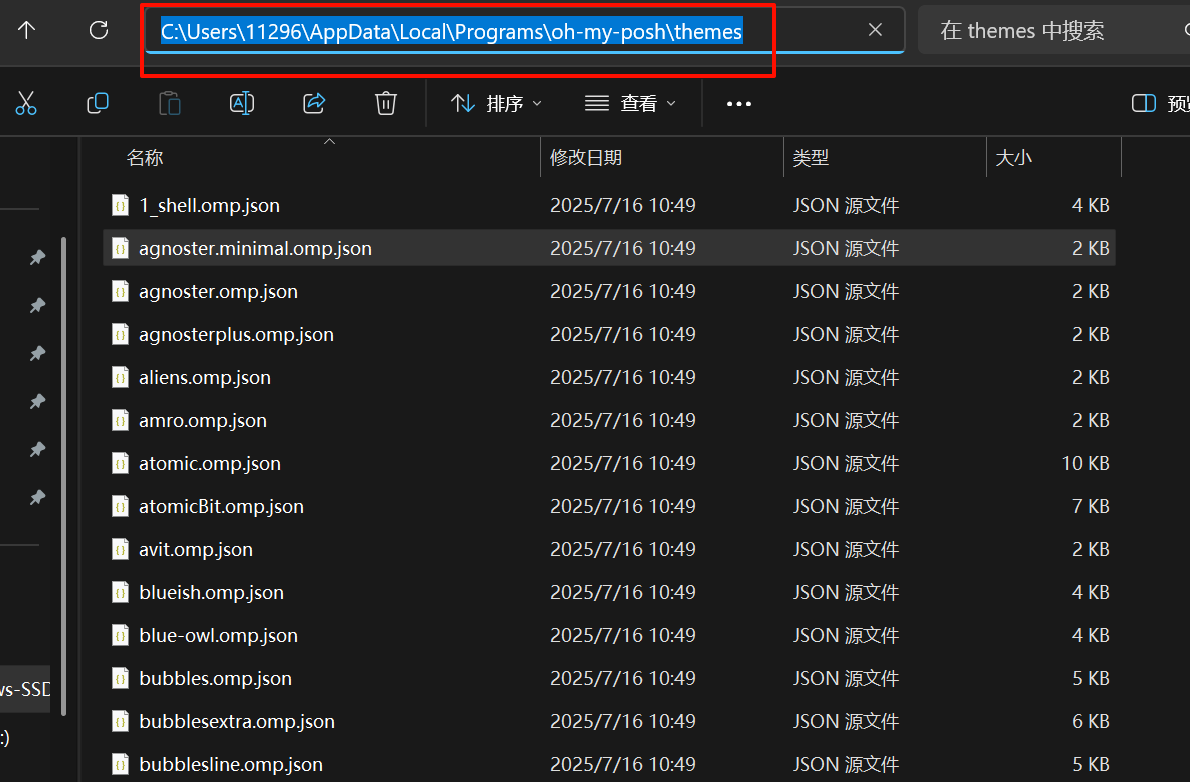Refresh the themes folder
The height and width of the screenshot is (782, 1190).
click(99, 30)
